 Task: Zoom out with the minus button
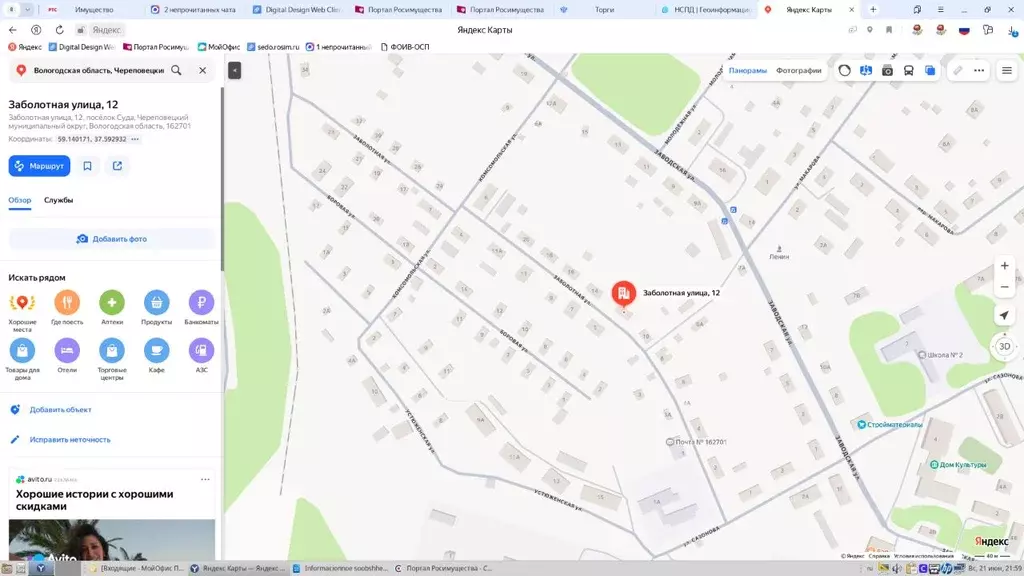(1004, 287)
